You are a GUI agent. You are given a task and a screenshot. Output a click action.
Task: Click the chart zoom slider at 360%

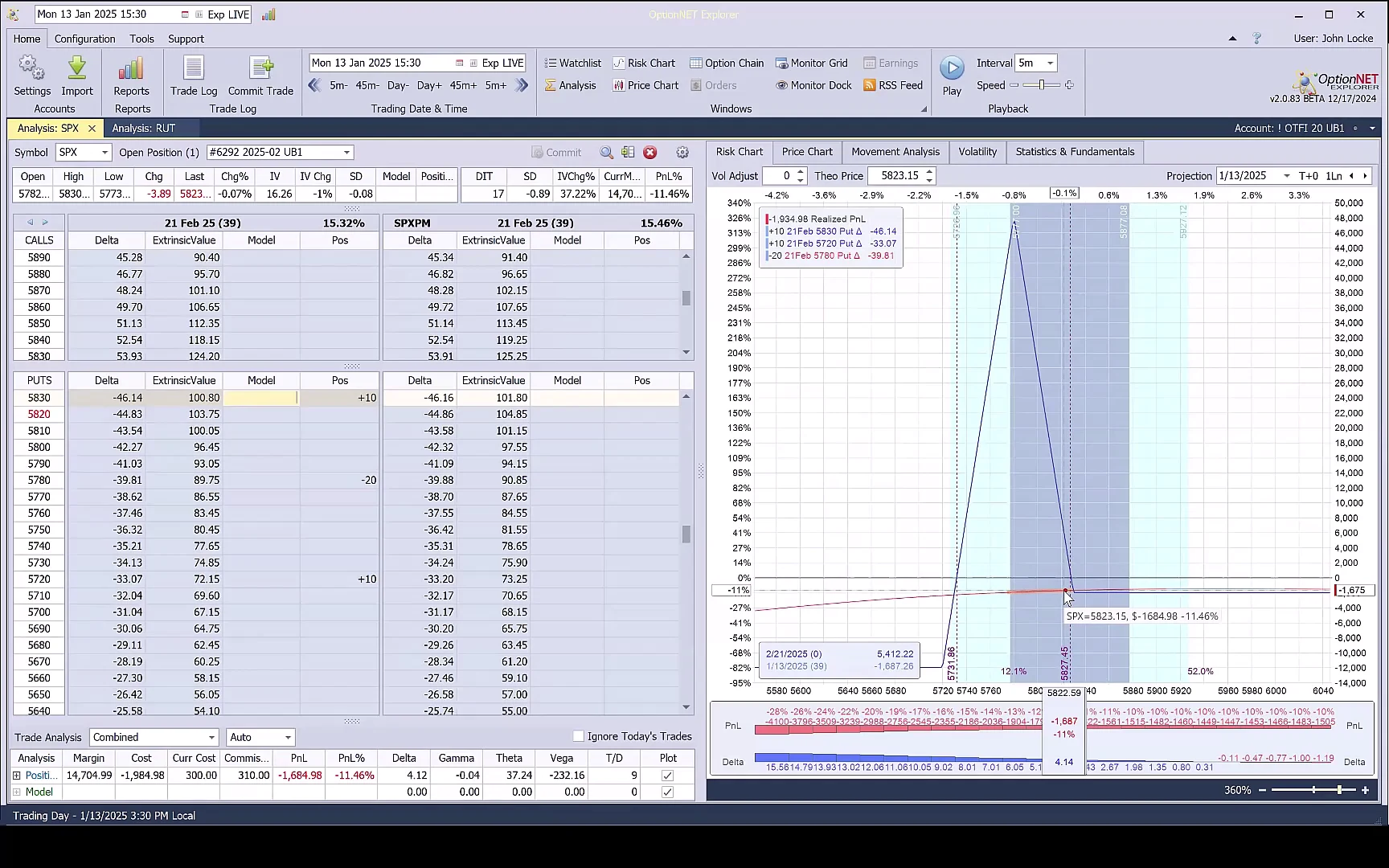click(x=1313, y=791)
